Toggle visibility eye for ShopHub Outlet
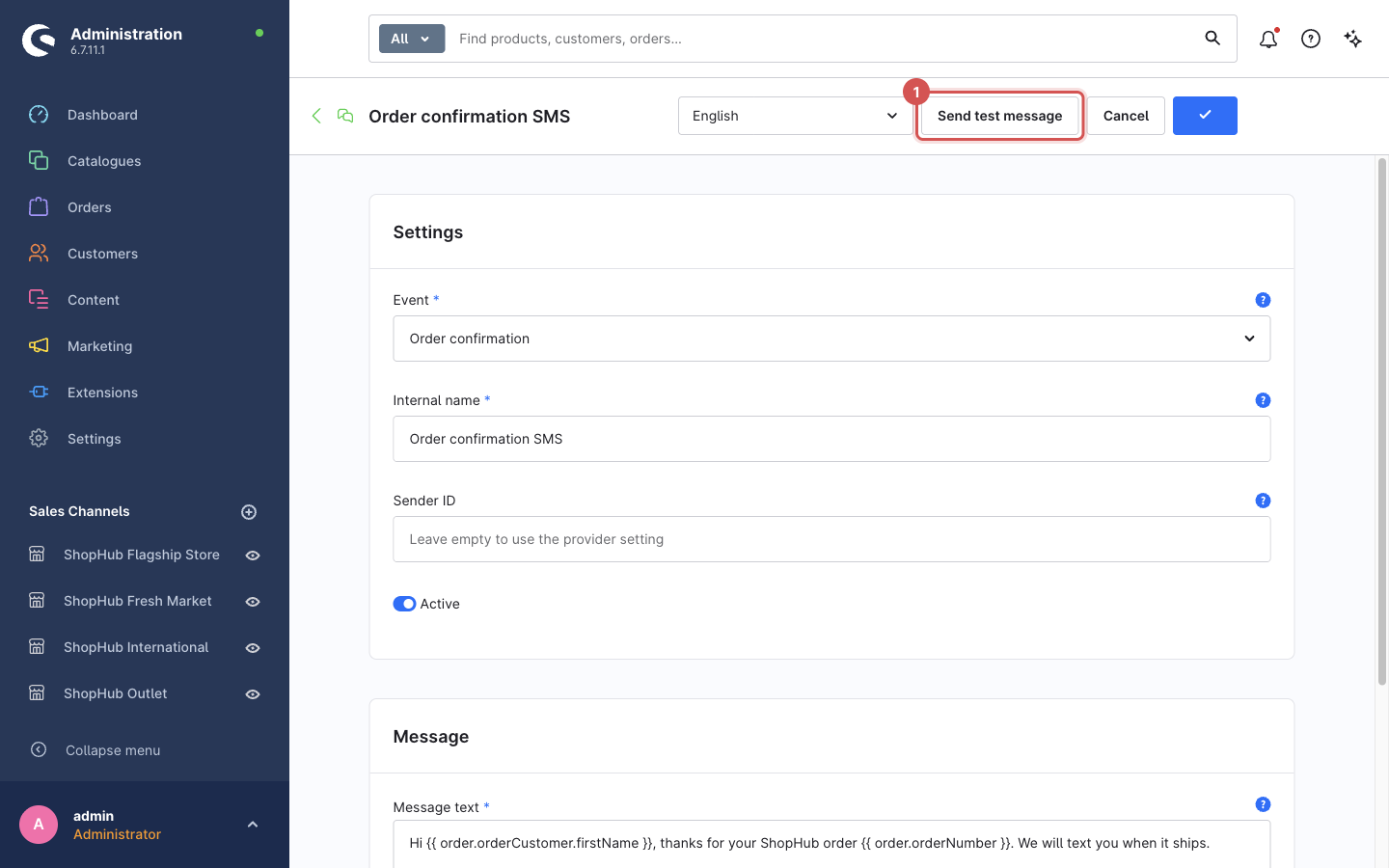The height and width of the screenshot is (868, 1389). (x=253, y=694)
